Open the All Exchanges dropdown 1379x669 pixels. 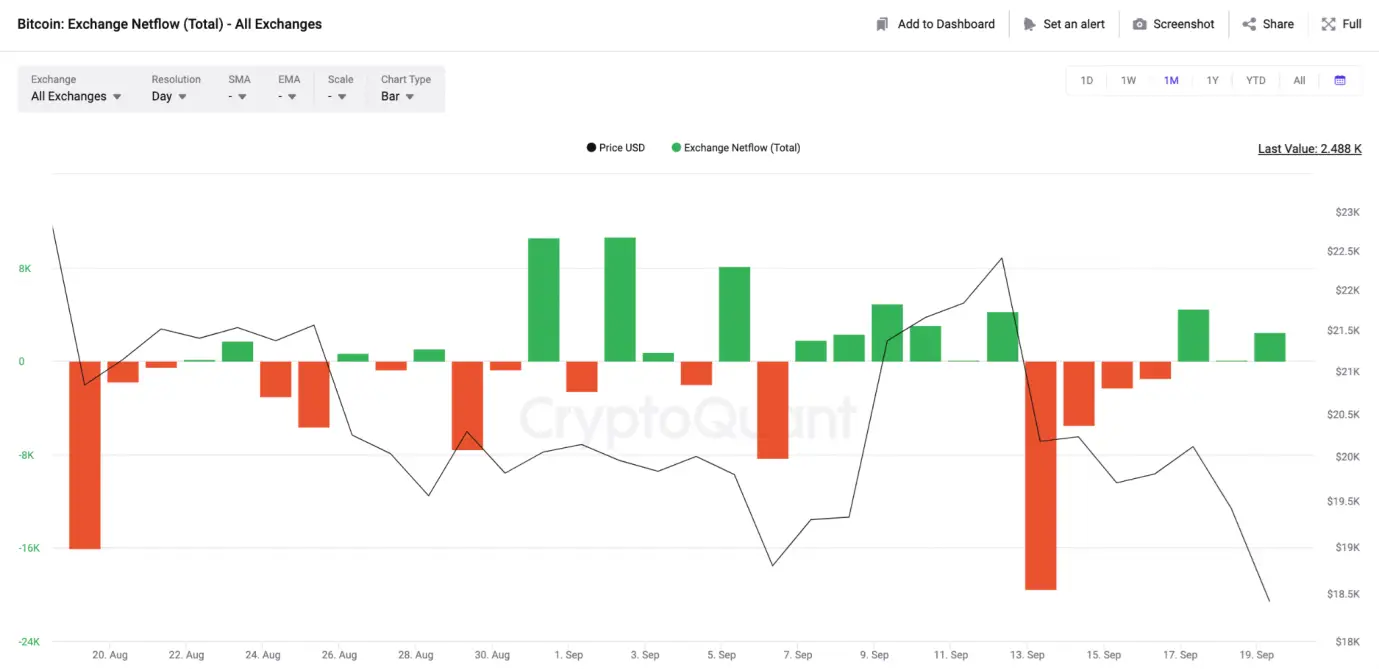click(x=76, y=96)
